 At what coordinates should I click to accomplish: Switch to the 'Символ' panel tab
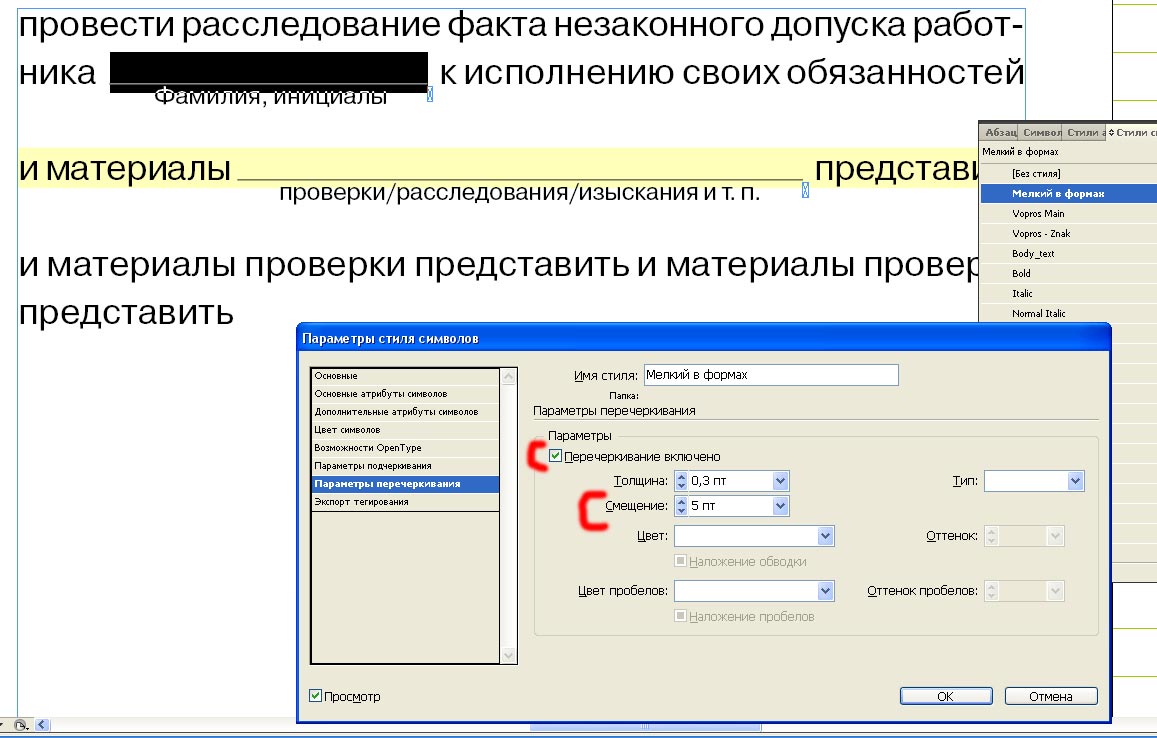click(x=1040, y=132)
